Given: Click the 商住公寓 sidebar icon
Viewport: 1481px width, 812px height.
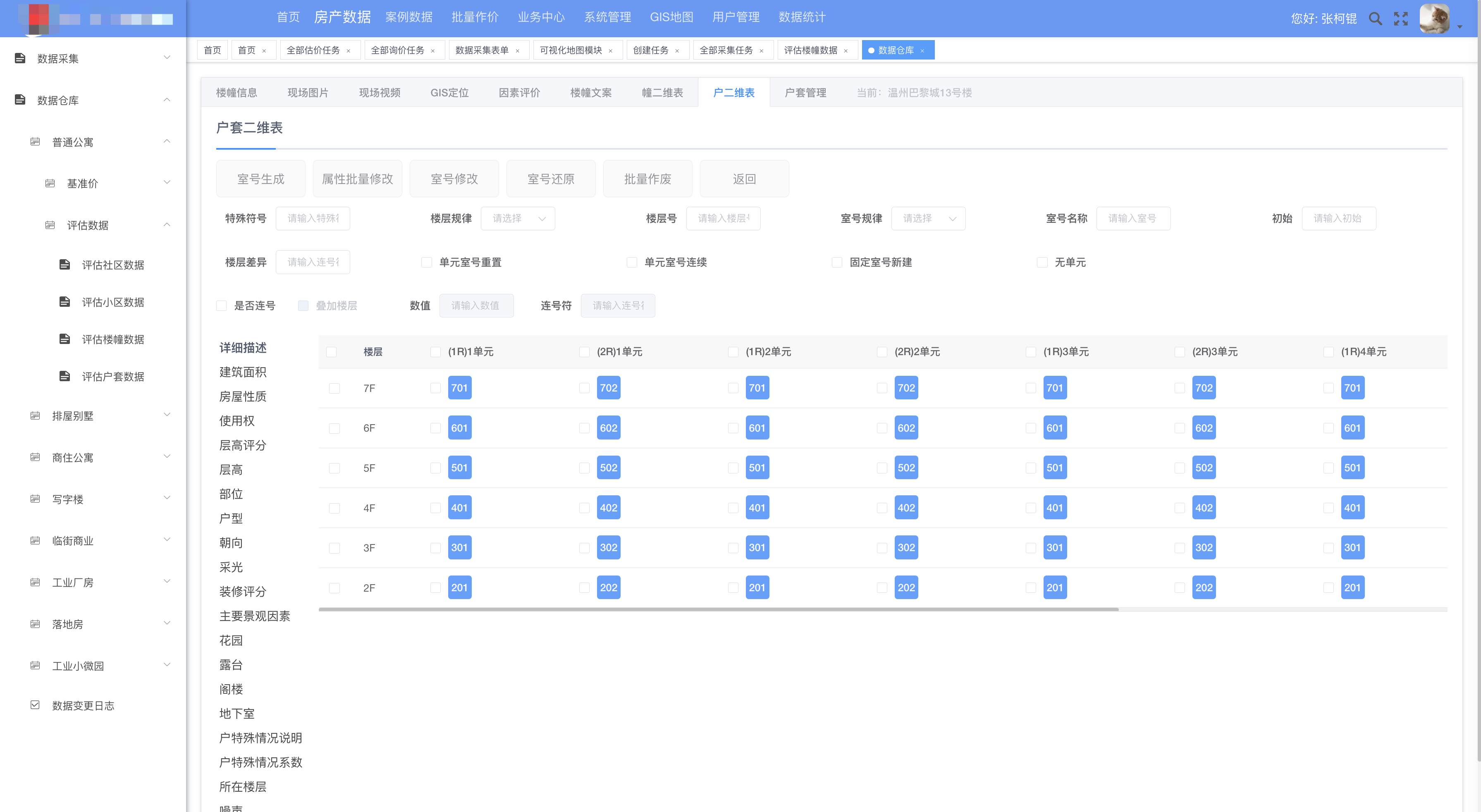Looking at the screenshot, I should pyautogui.click(x=35, y=457).
